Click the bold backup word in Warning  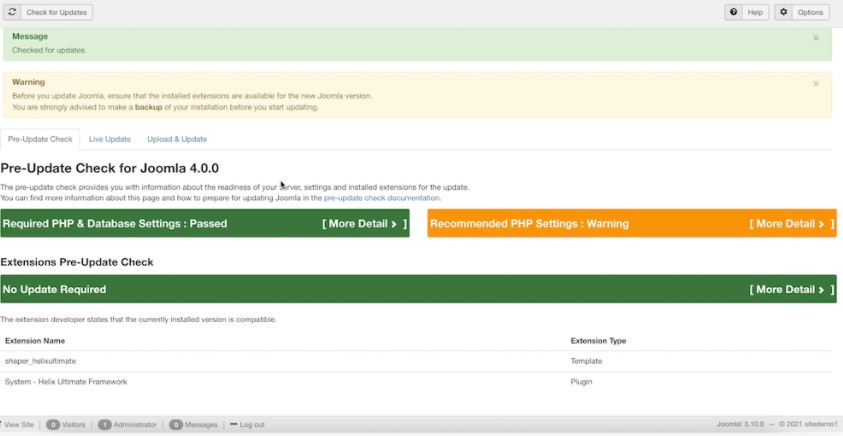(x=148, y=107)
